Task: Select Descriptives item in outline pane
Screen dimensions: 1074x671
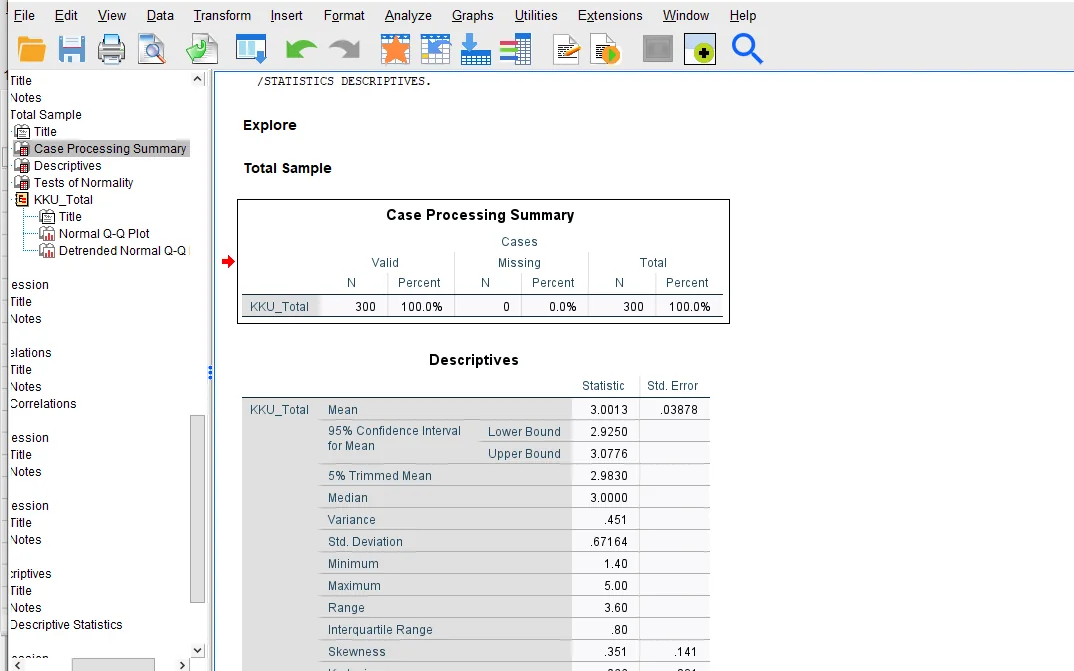Action: click(68, 166)
